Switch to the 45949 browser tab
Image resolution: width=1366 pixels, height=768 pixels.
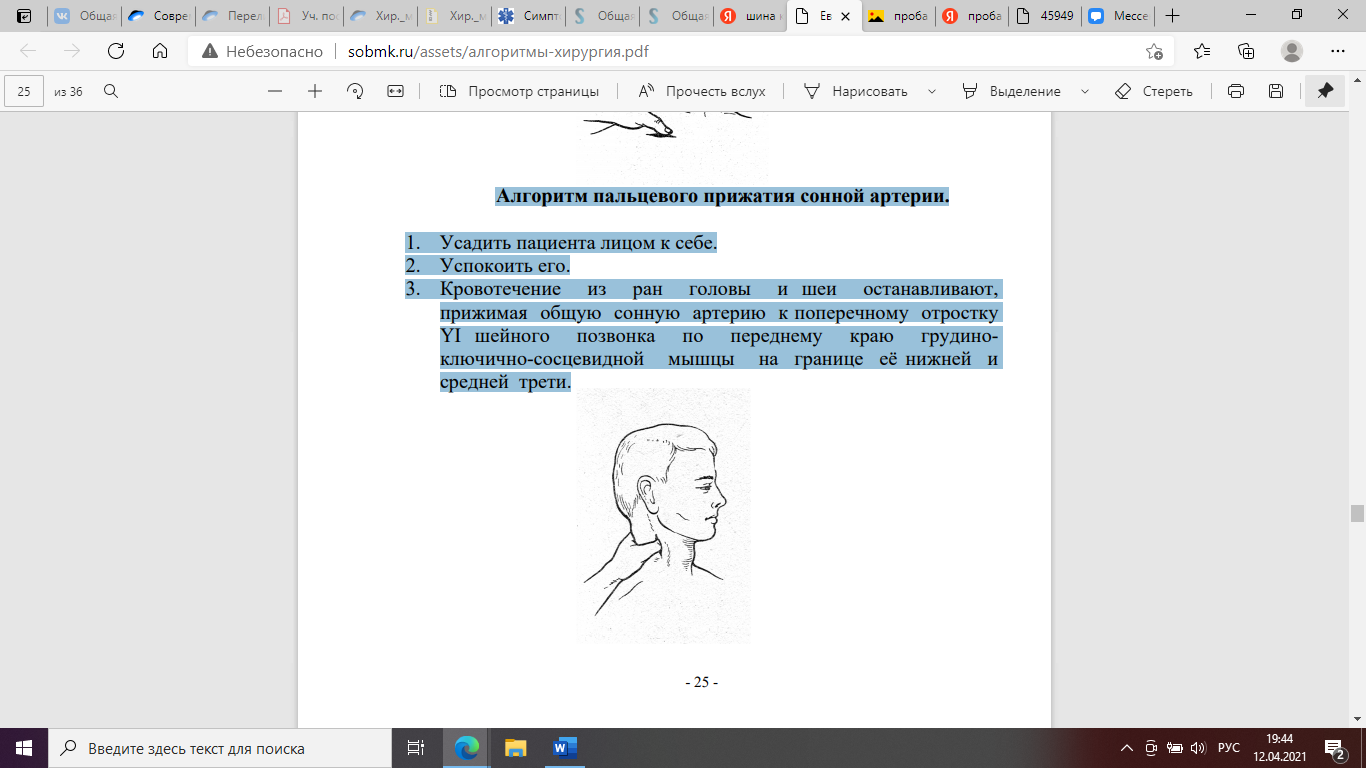point(1045,16)
